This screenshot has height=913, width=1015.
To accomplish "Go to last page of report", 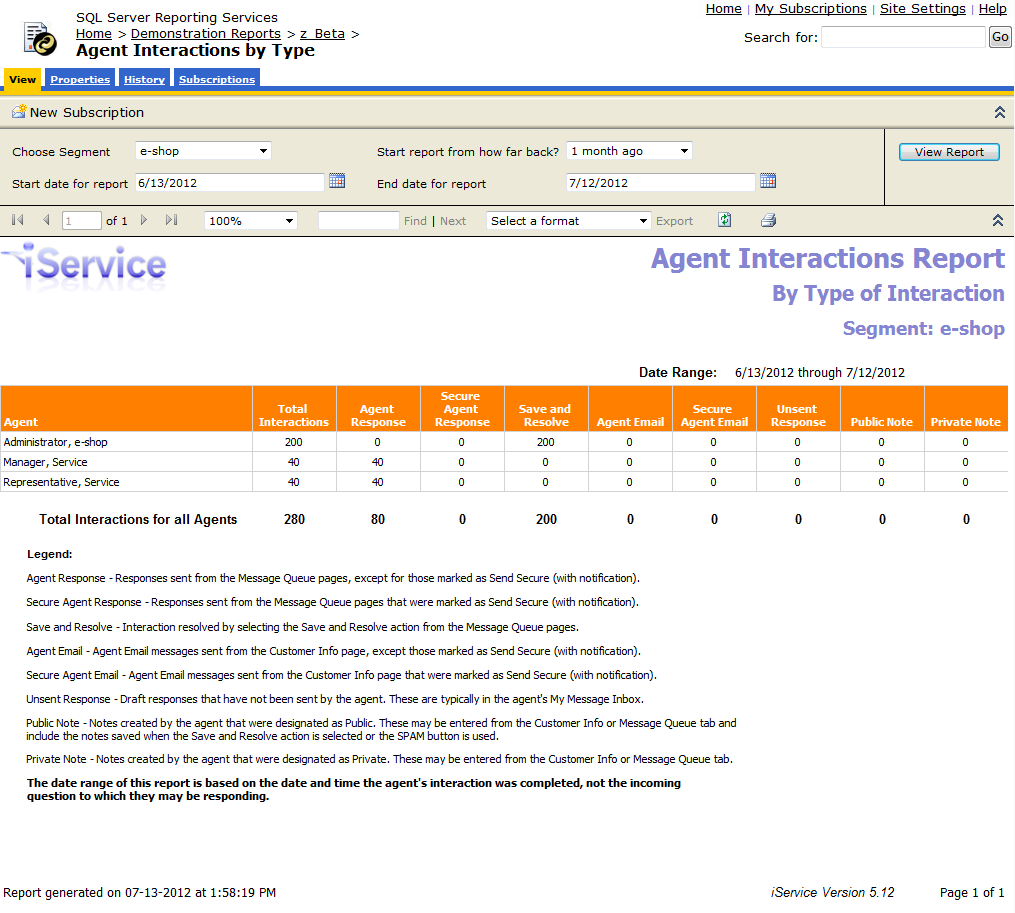I will click(x=172, y=220).
